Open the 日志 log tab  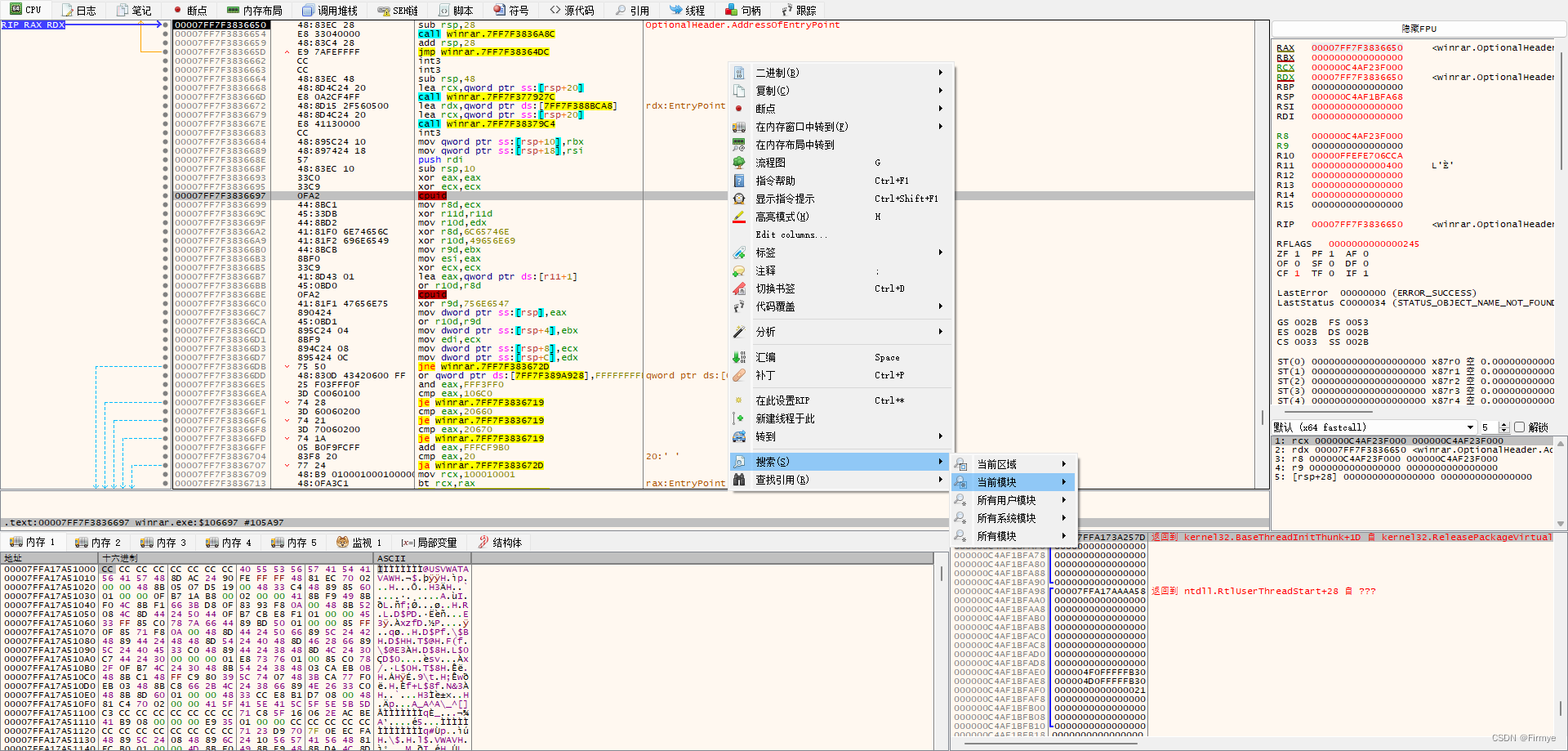[78, 11]
